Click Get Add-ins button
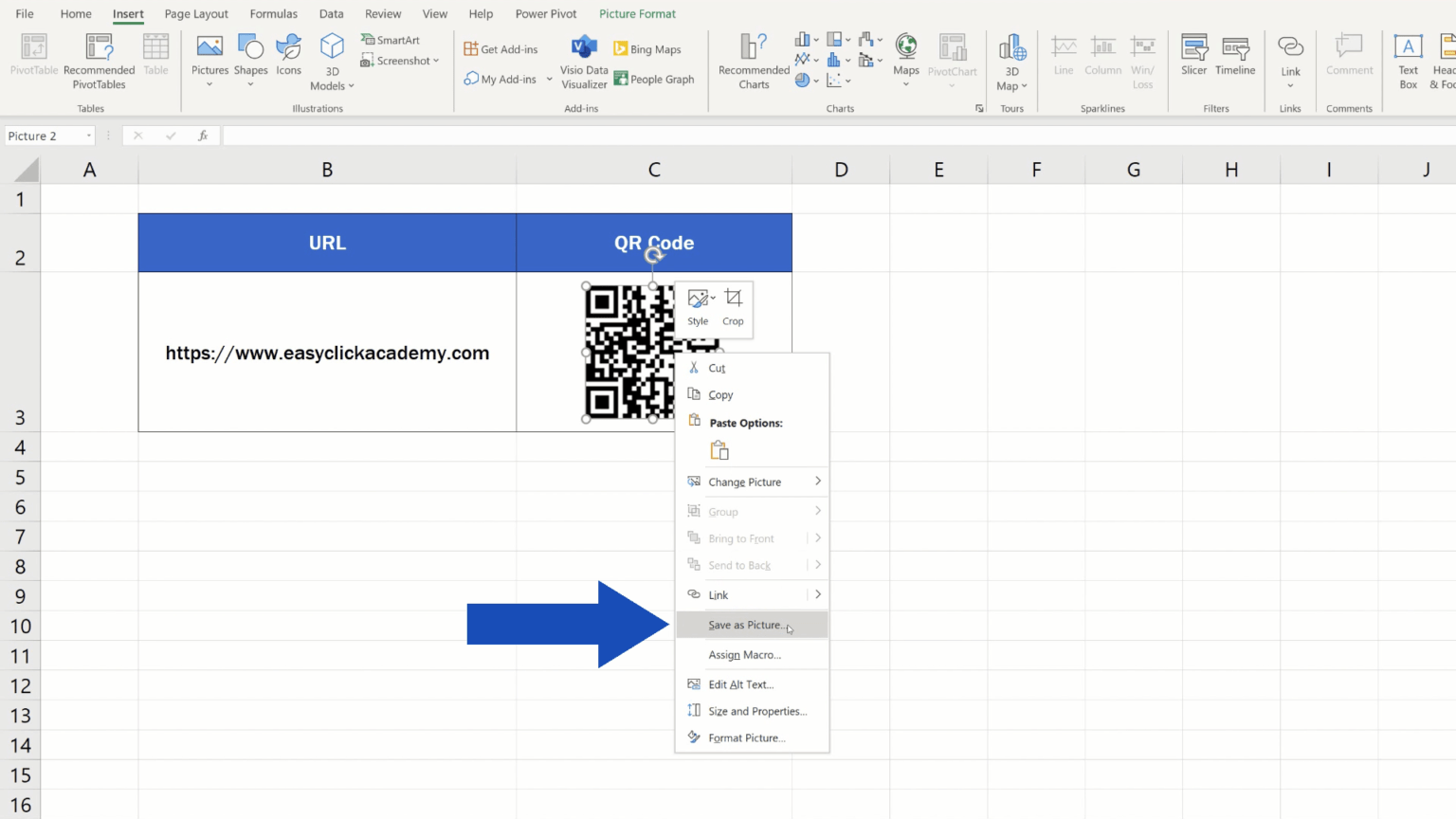 tap(501, 47)
